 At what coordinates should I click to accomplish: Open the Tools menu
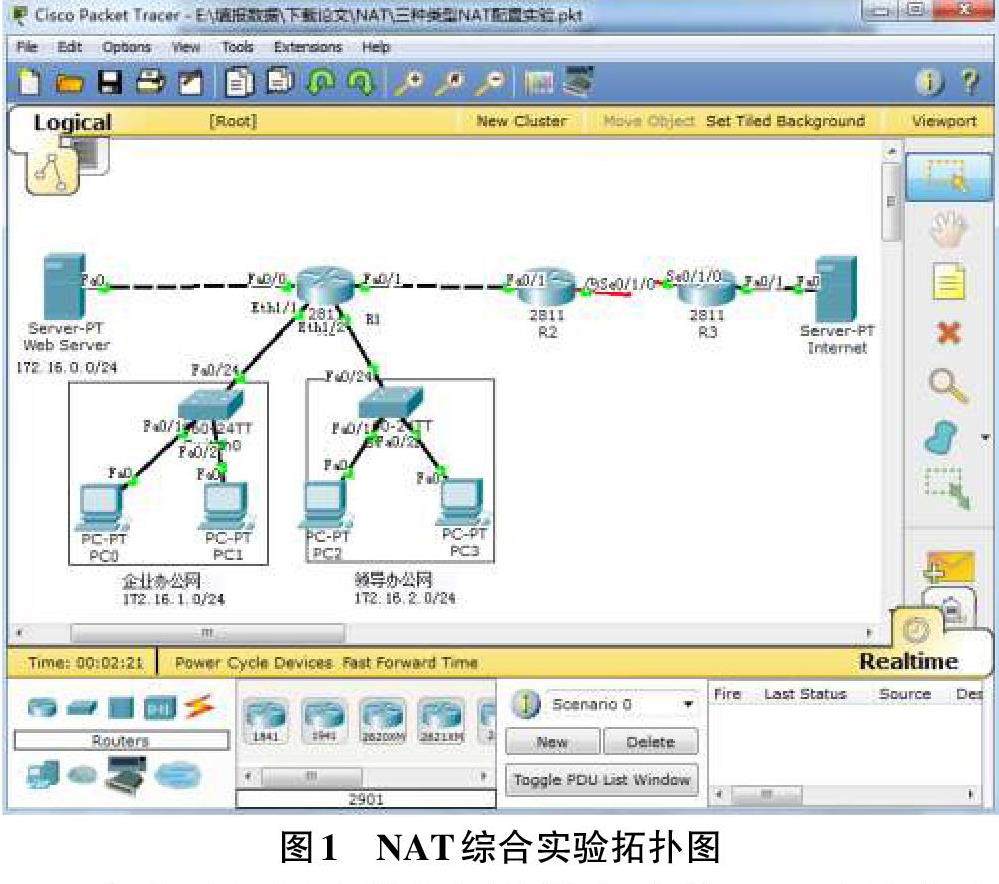(x=238, y=47)
